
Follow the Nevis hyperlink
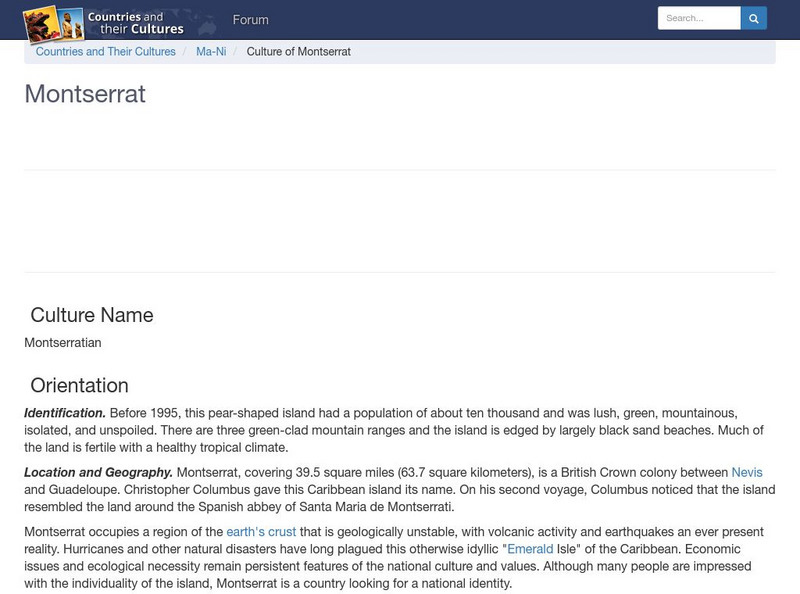(x=747, y=473)
